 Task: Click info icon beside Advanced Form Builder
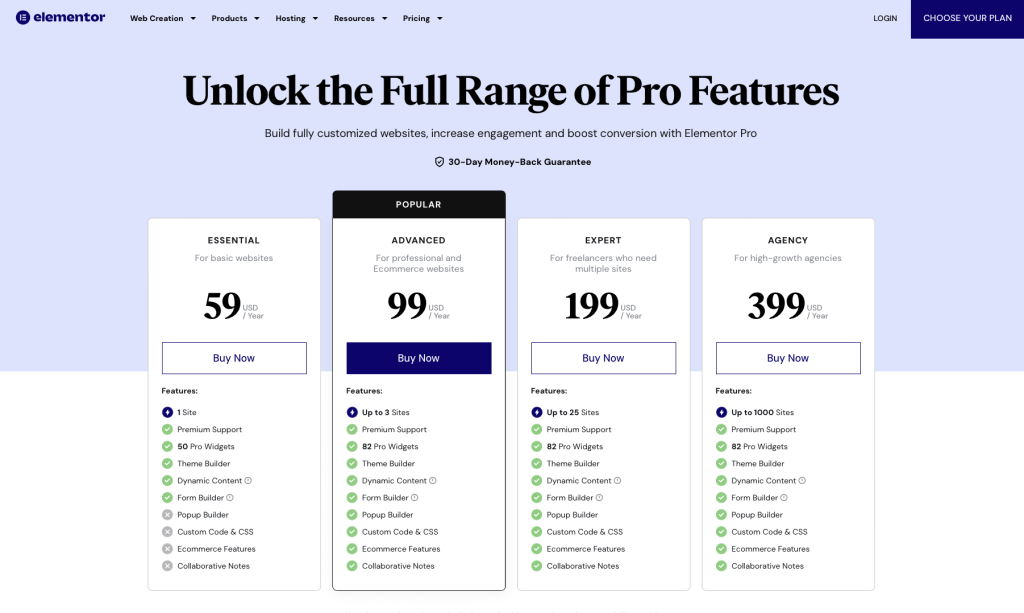(x=415, y=498)
